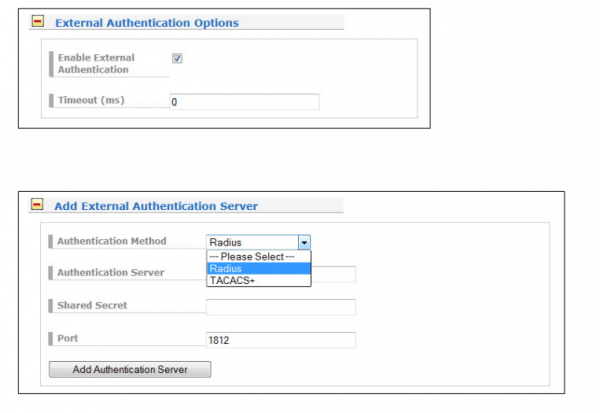Viewport: 600px width, 413px height.
Task: Click into the Port field showing 1812
Action: click(x=280, y=340)
